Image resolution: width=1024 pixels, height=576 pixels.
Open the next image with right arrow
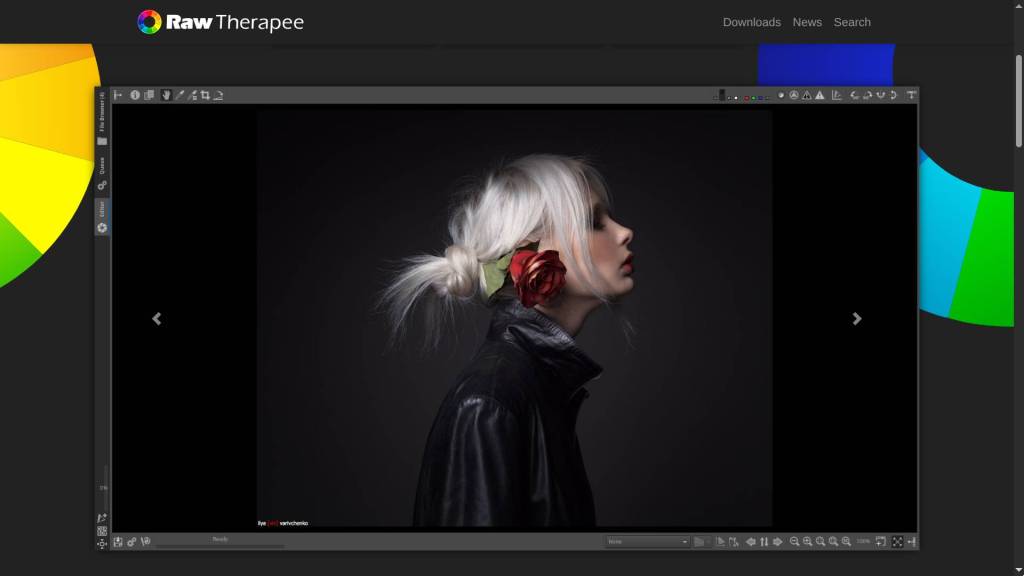coord(777,542)
